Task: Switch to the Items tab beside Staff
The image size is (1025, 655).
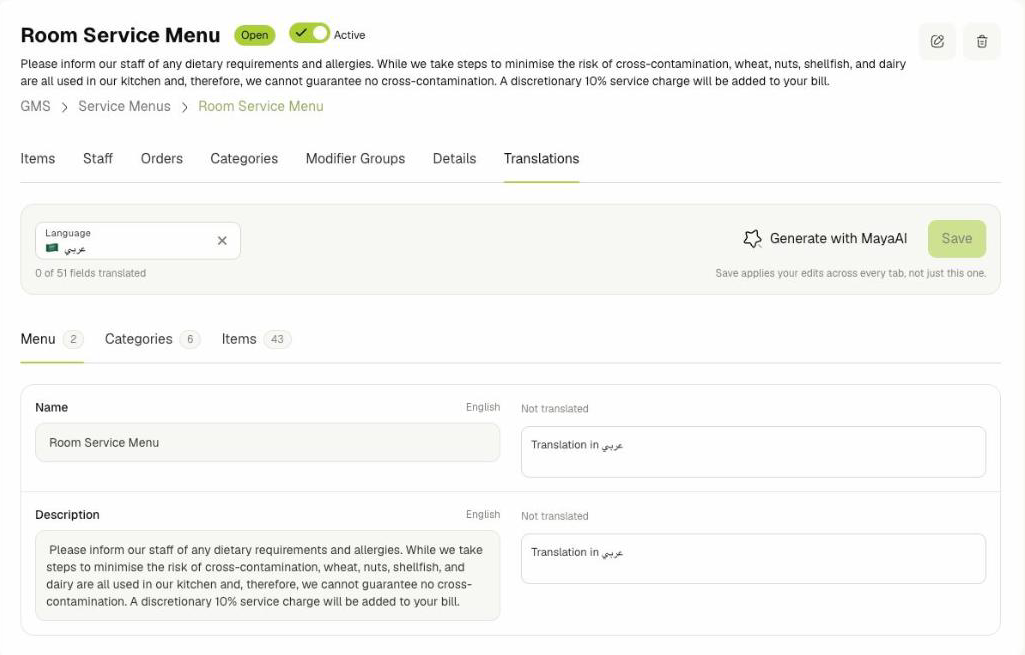Action: click(38, 158)
